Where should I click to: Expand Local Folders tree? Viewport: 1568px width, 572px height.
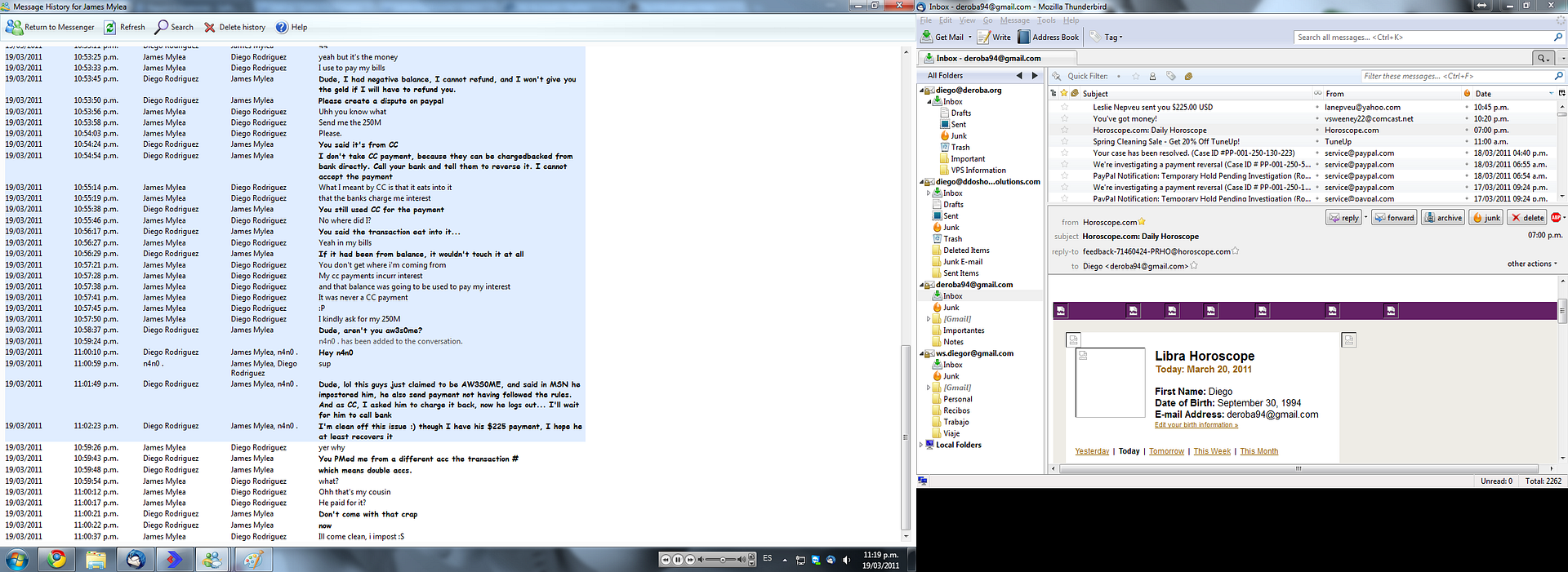(921, 445)
